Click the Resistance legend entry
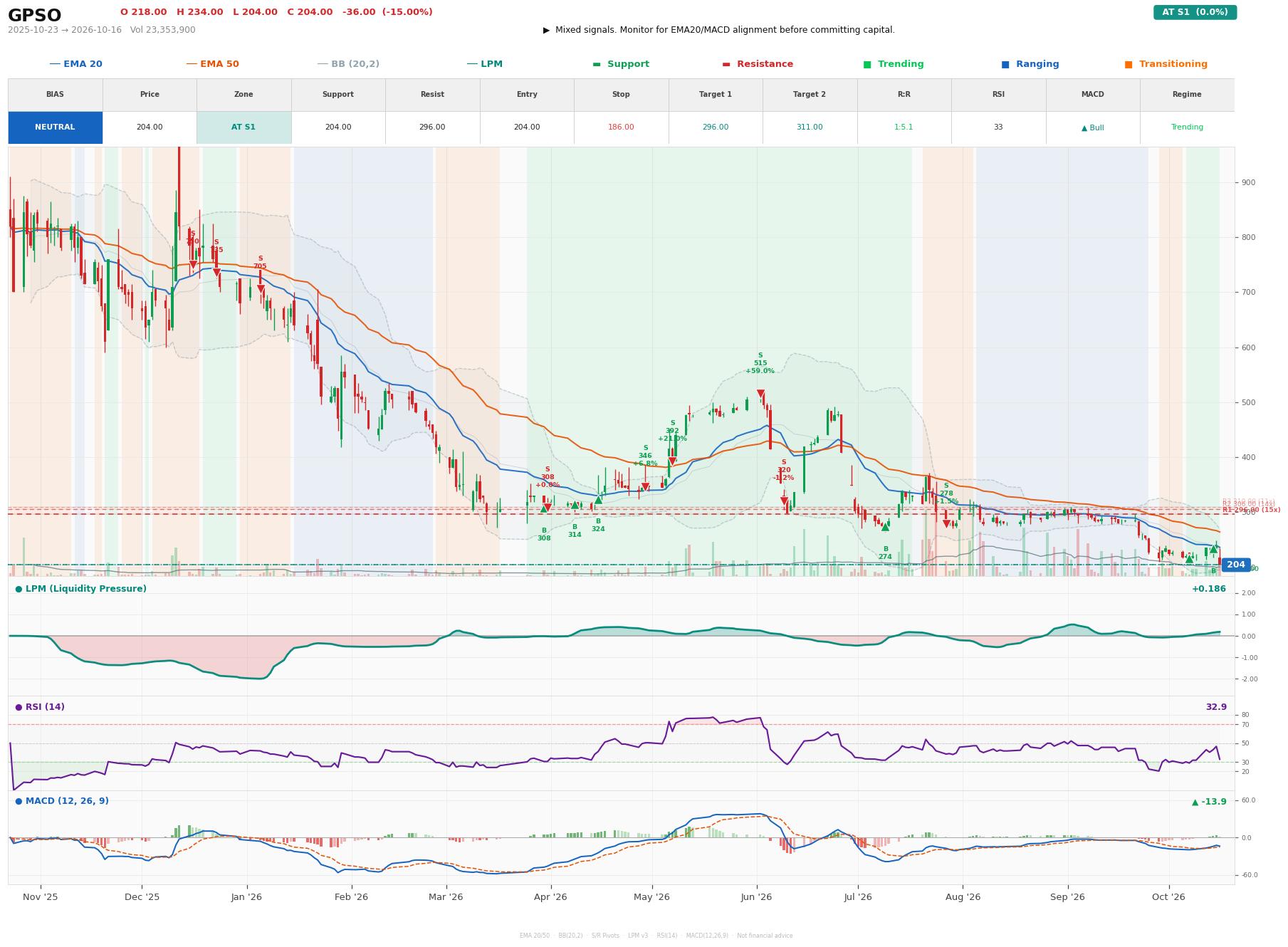This screenshot has height=947, width=1288. pos(758,64)
